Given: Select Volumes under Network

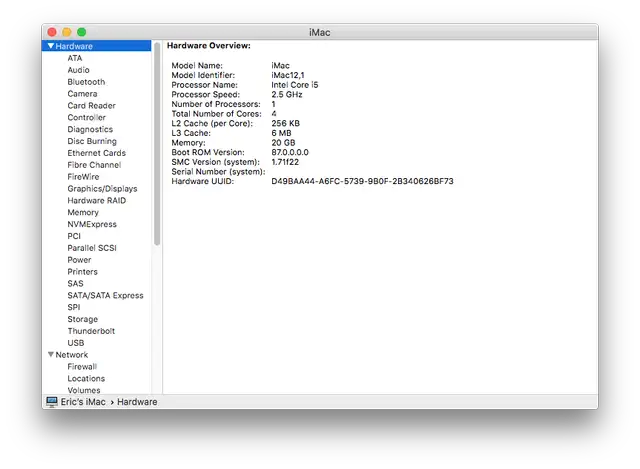Looking at the screenshot, I should (84, 390).
